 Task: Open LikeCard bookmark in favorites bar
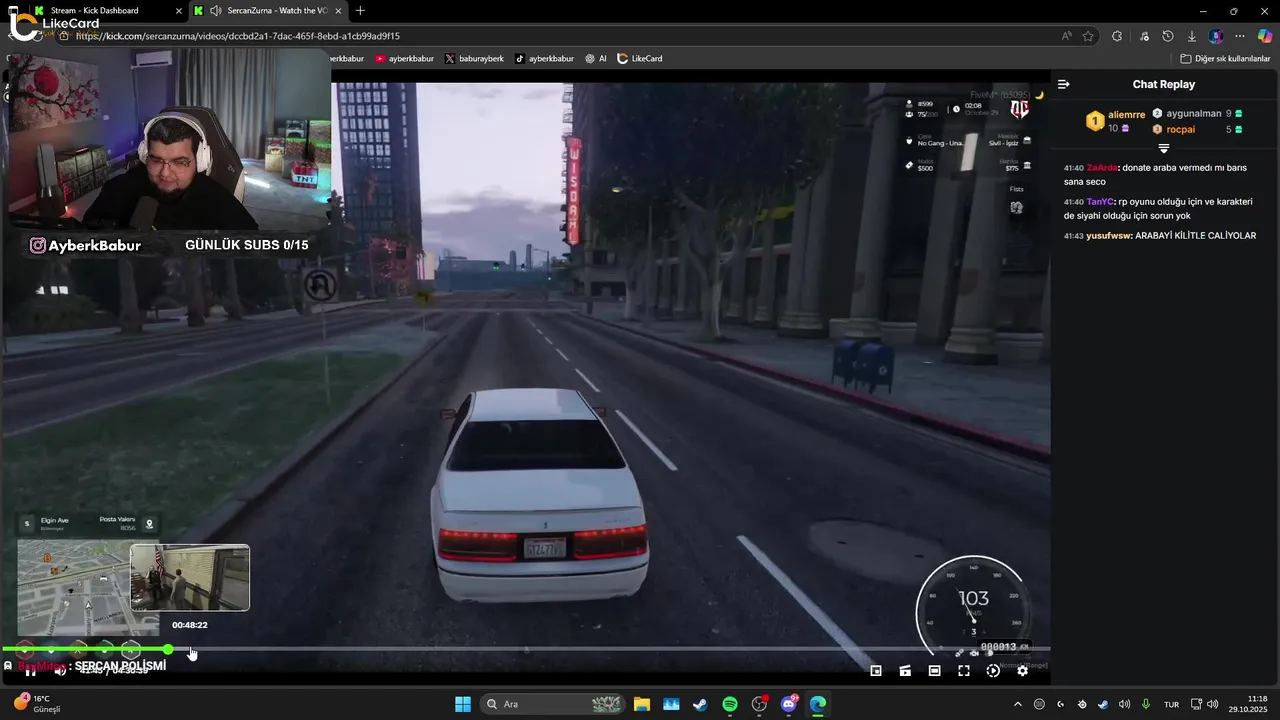pos(640,58)
